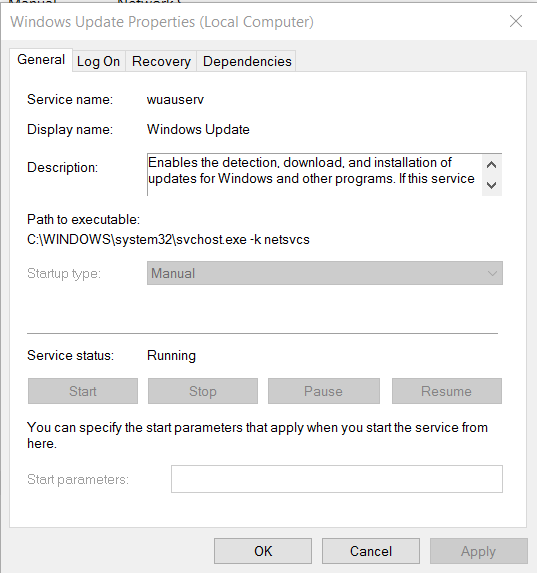Open the Recovery tab
This screenshot has width=537, height=573.
[x=161, y=61]
